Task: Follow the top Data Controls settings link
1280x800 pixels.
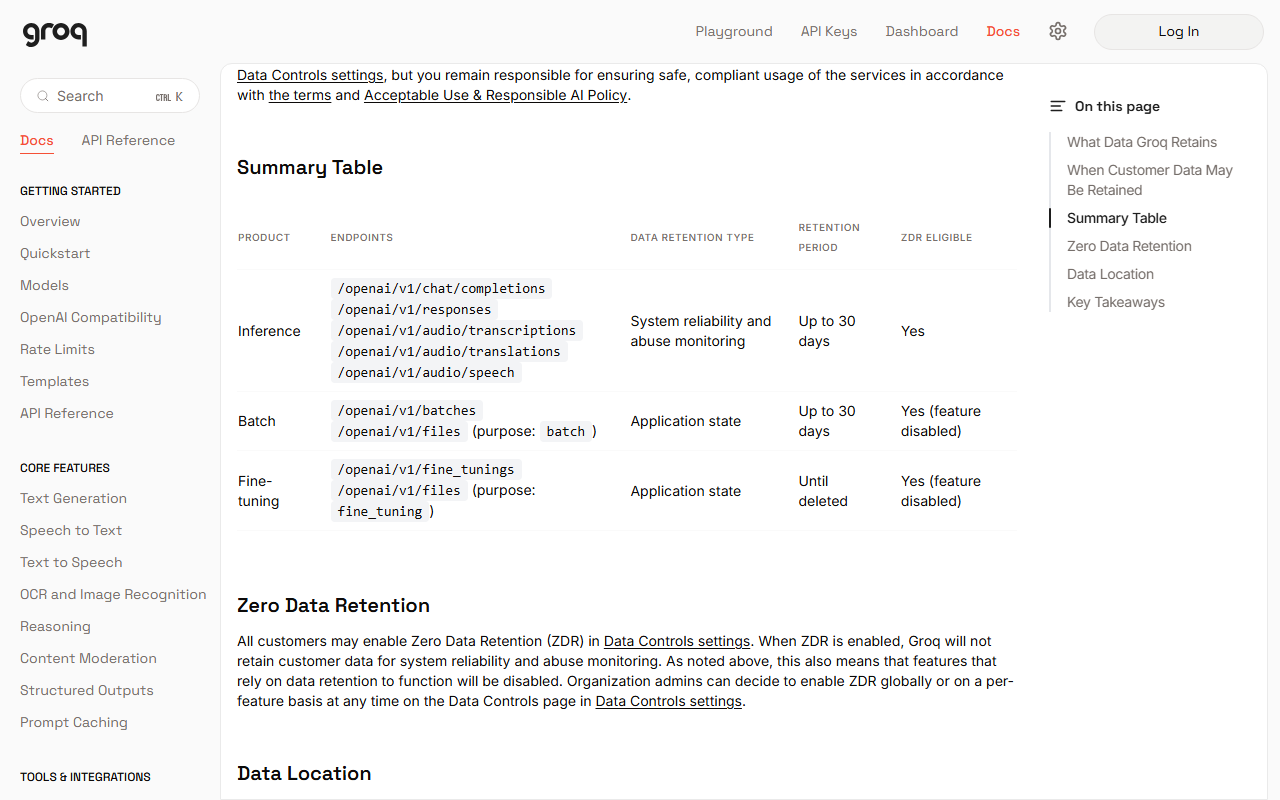Action: tap(310, 75)
